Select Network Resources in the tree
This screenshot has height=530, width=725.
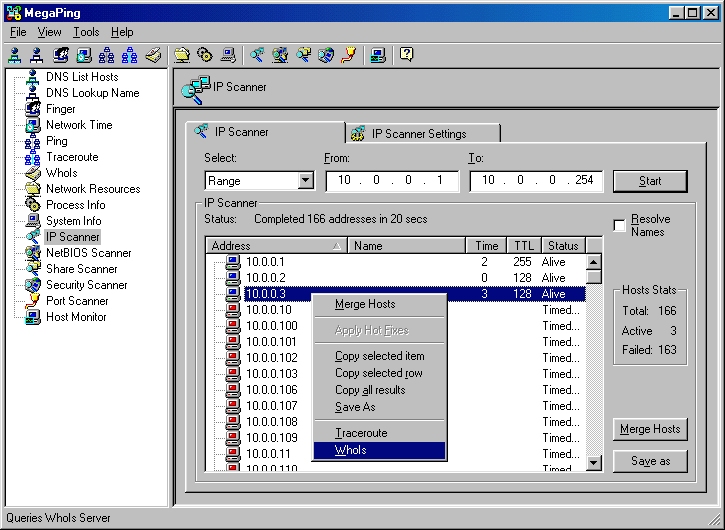point(93,189)
